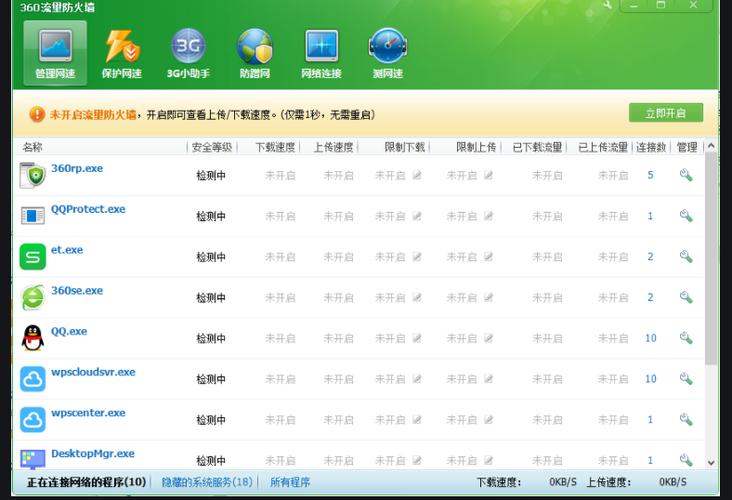Open settings via title bar wrench icon
Viewport: 732px width, 500px height.
click(608, 5)
